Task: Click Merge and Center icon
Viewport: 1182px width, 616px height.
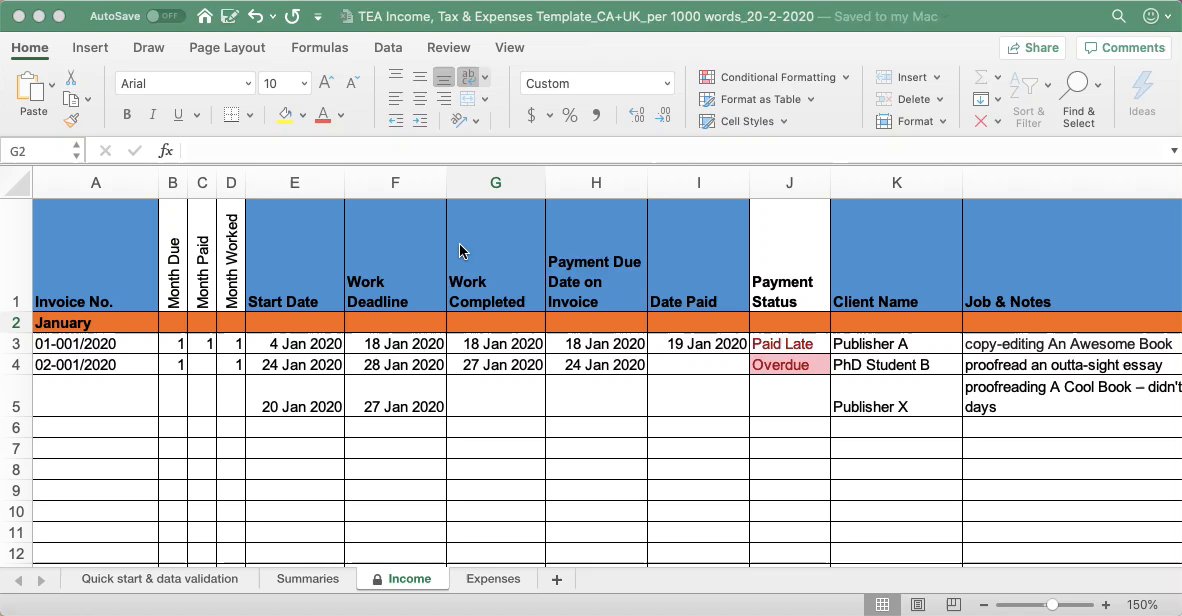Action: (x=468, y=99)
